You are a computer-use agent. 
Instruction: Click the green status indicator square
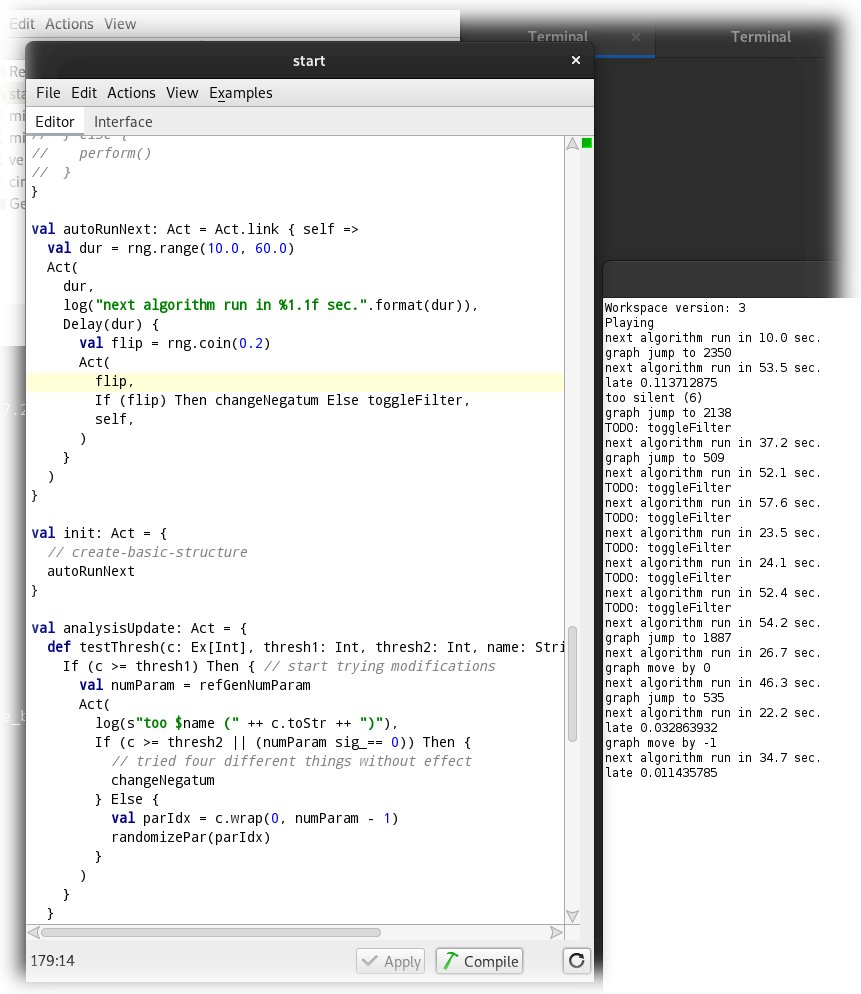pyautogui.click(x=587, y=144)
